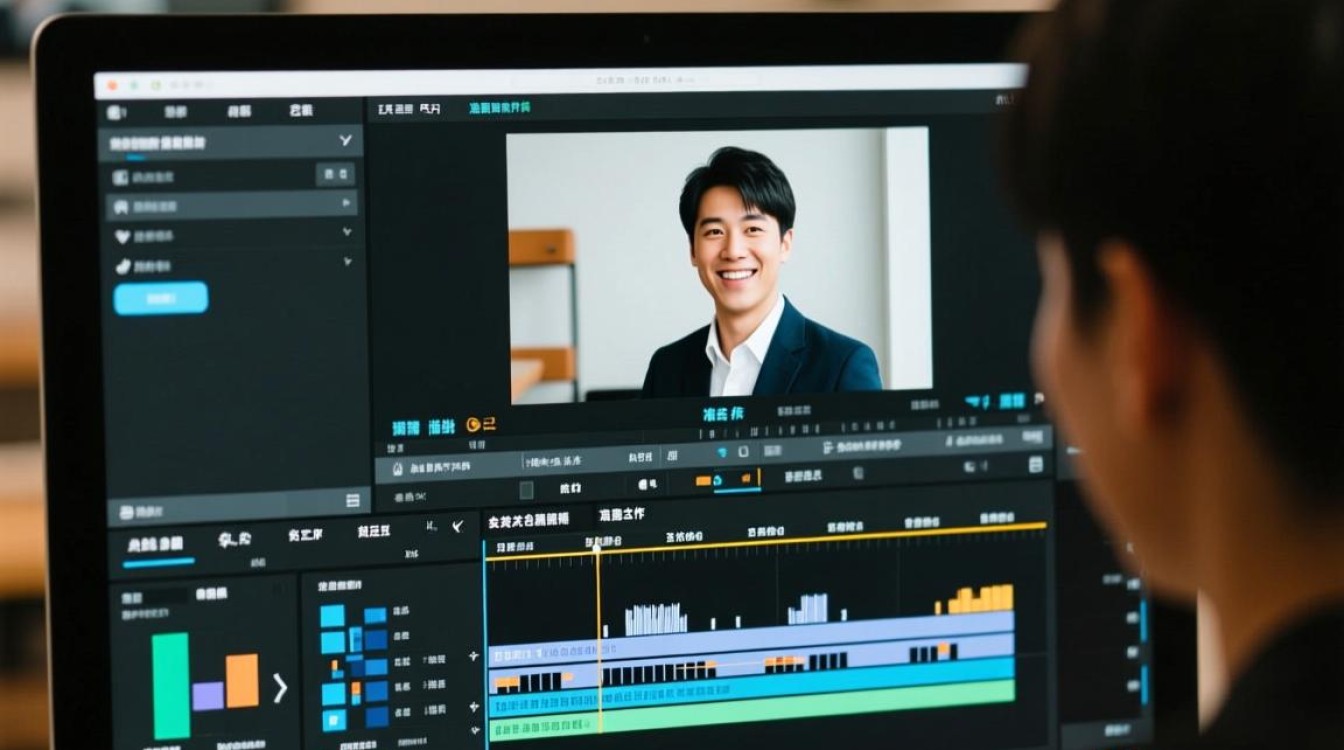Click the list icon at the left panel's bottom bar
Viewport: 1344px width, 750px height.
point(352,500)
